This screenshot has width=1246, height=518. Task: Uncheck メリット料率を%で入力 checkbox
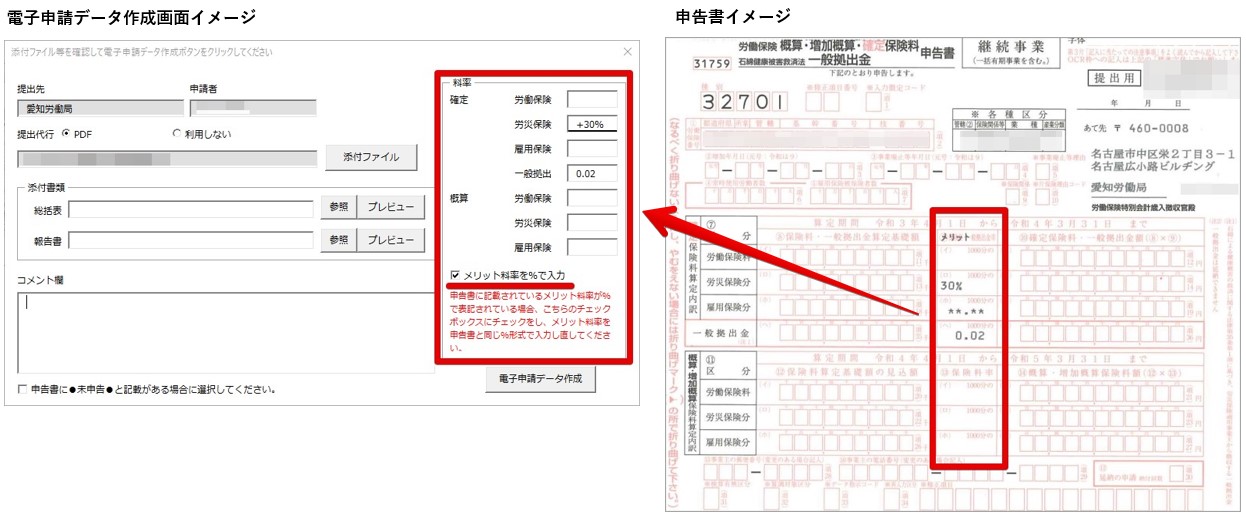(x=456, y=275)
